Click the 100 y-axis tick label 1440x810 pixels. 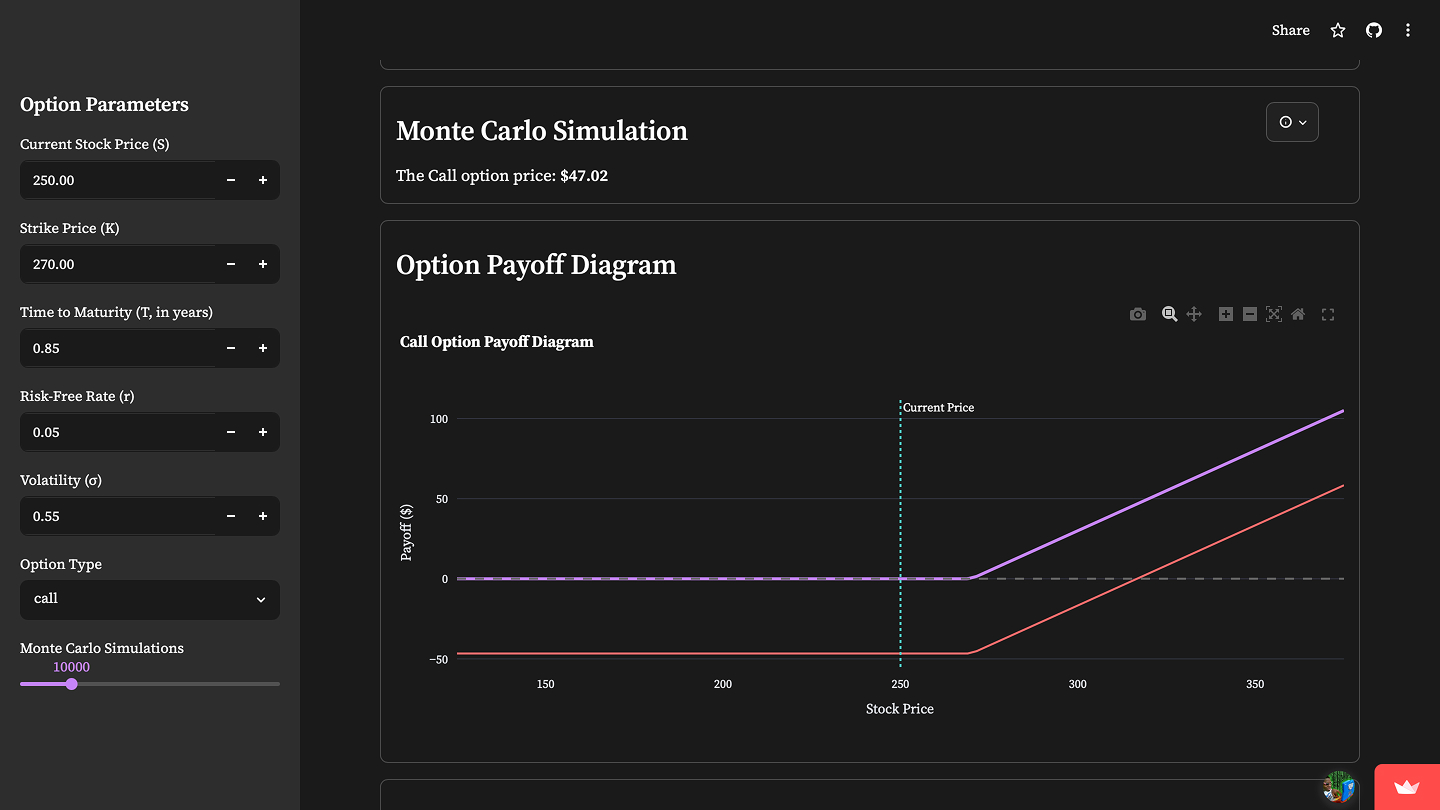point(439,419)
